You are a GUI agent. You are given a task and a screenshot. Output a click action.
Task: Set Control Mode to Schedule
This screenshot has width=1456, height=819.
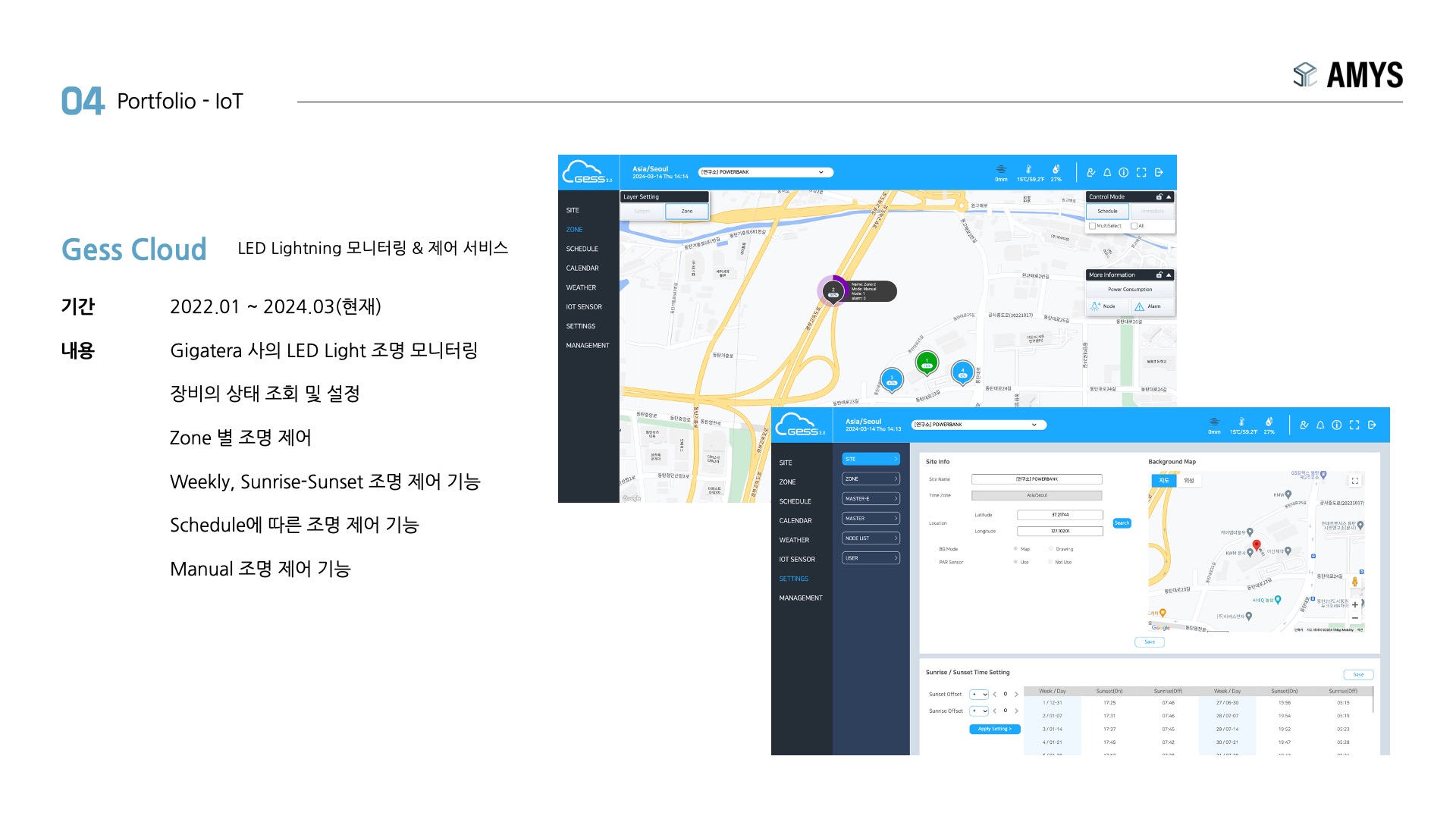[1108, 212]
